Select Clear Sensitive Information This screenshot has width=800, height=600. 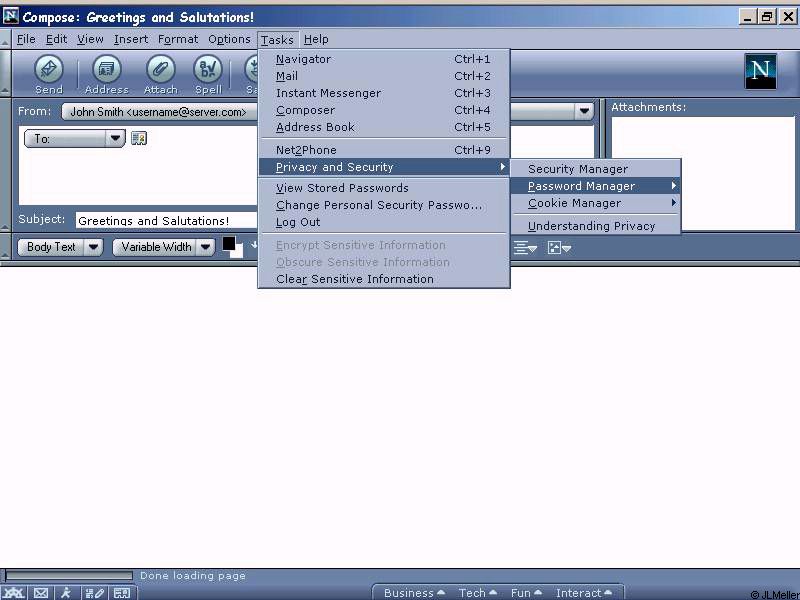[384, 279]
